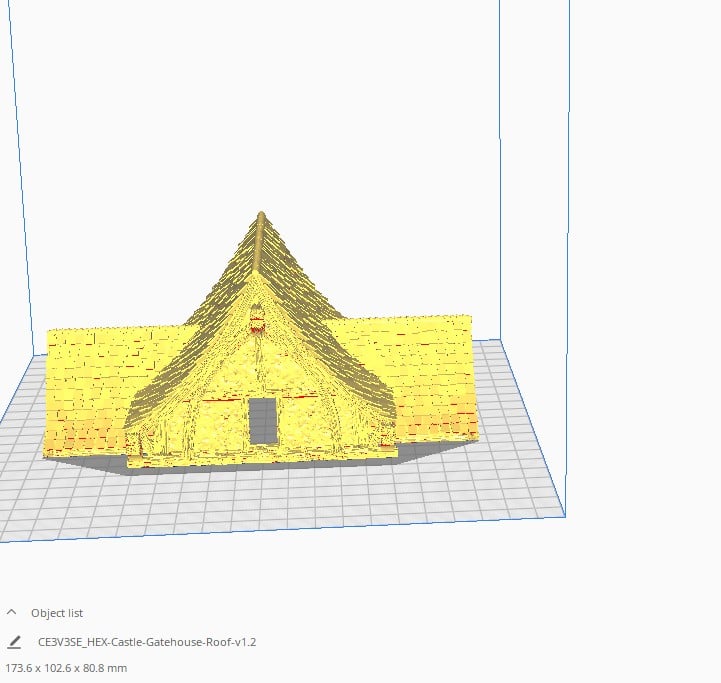Viewport: 721px width, 683px height.
Task: Click the red overhang mark near gable top
Action: (259, 323)
